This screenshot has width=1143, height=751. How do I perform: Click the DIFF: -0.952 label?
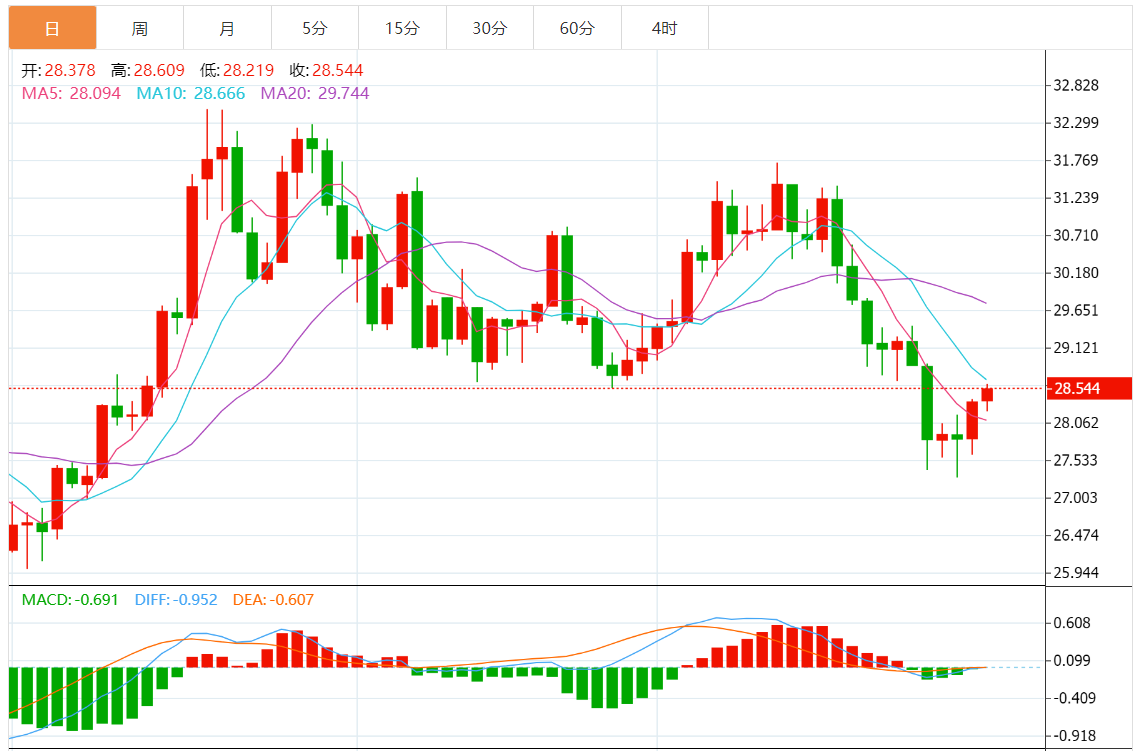(176, 599)
